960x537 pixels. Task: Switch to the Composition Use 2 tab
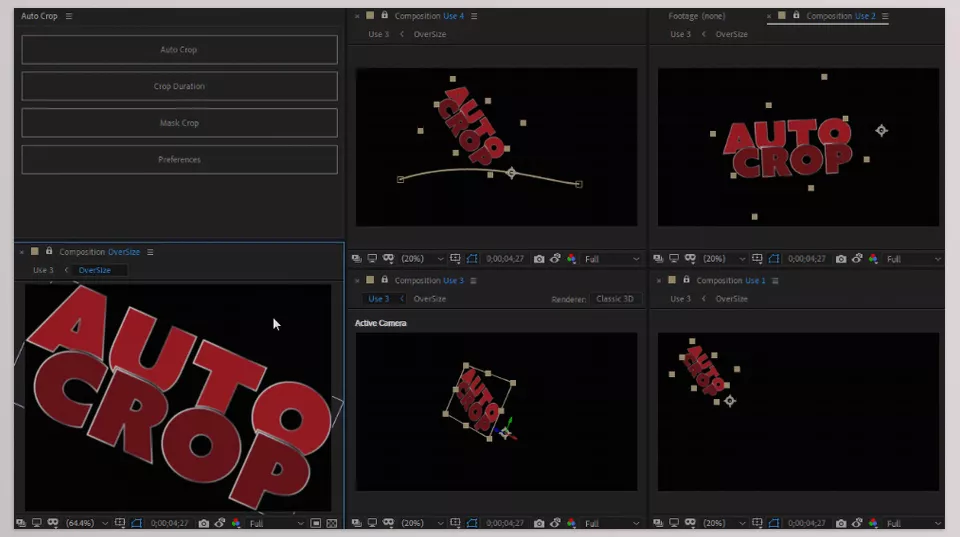coord(840,16)
